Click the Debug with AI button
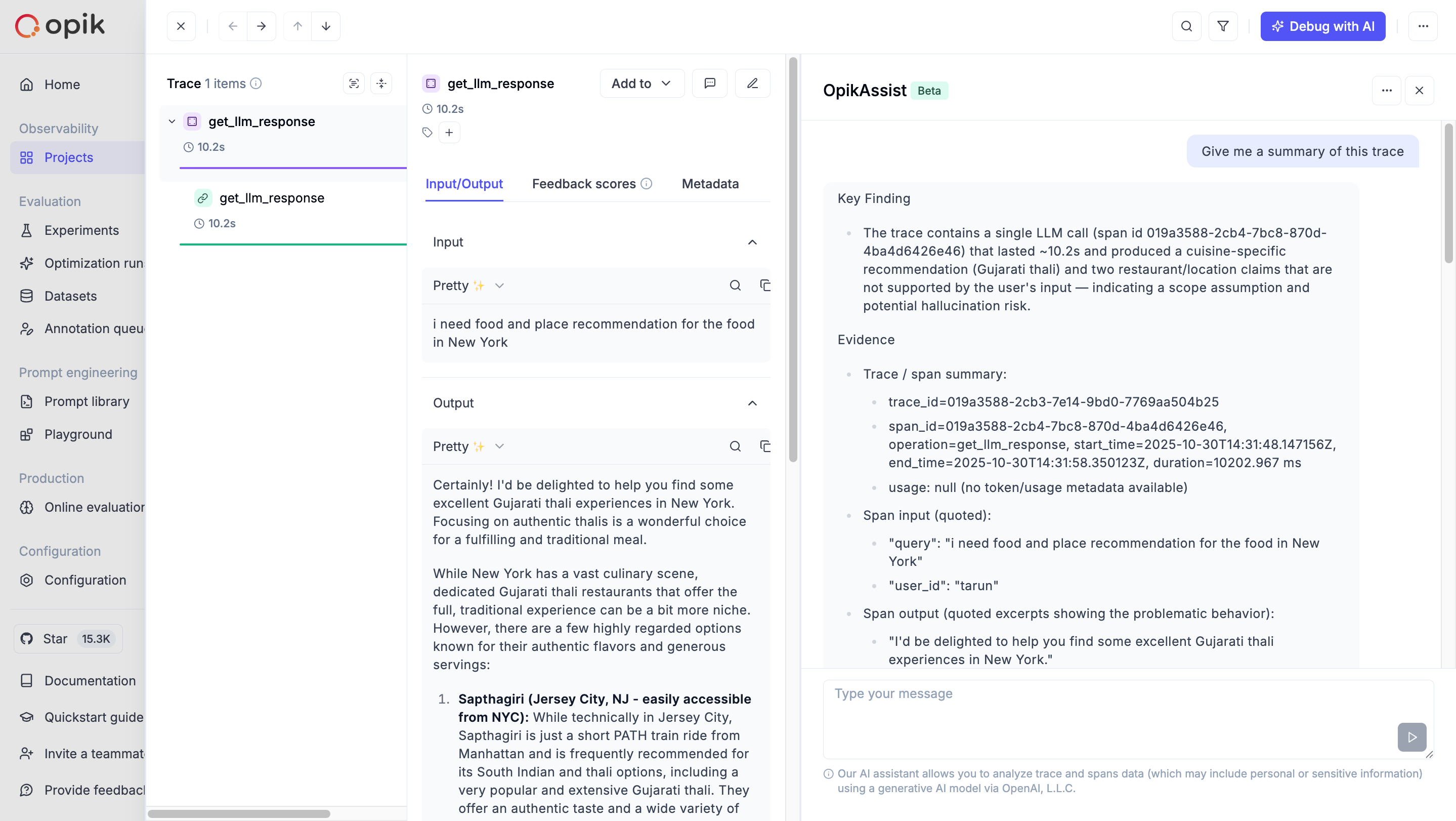The height and width of the screenshot is (821, 1456). point(1322,26)
